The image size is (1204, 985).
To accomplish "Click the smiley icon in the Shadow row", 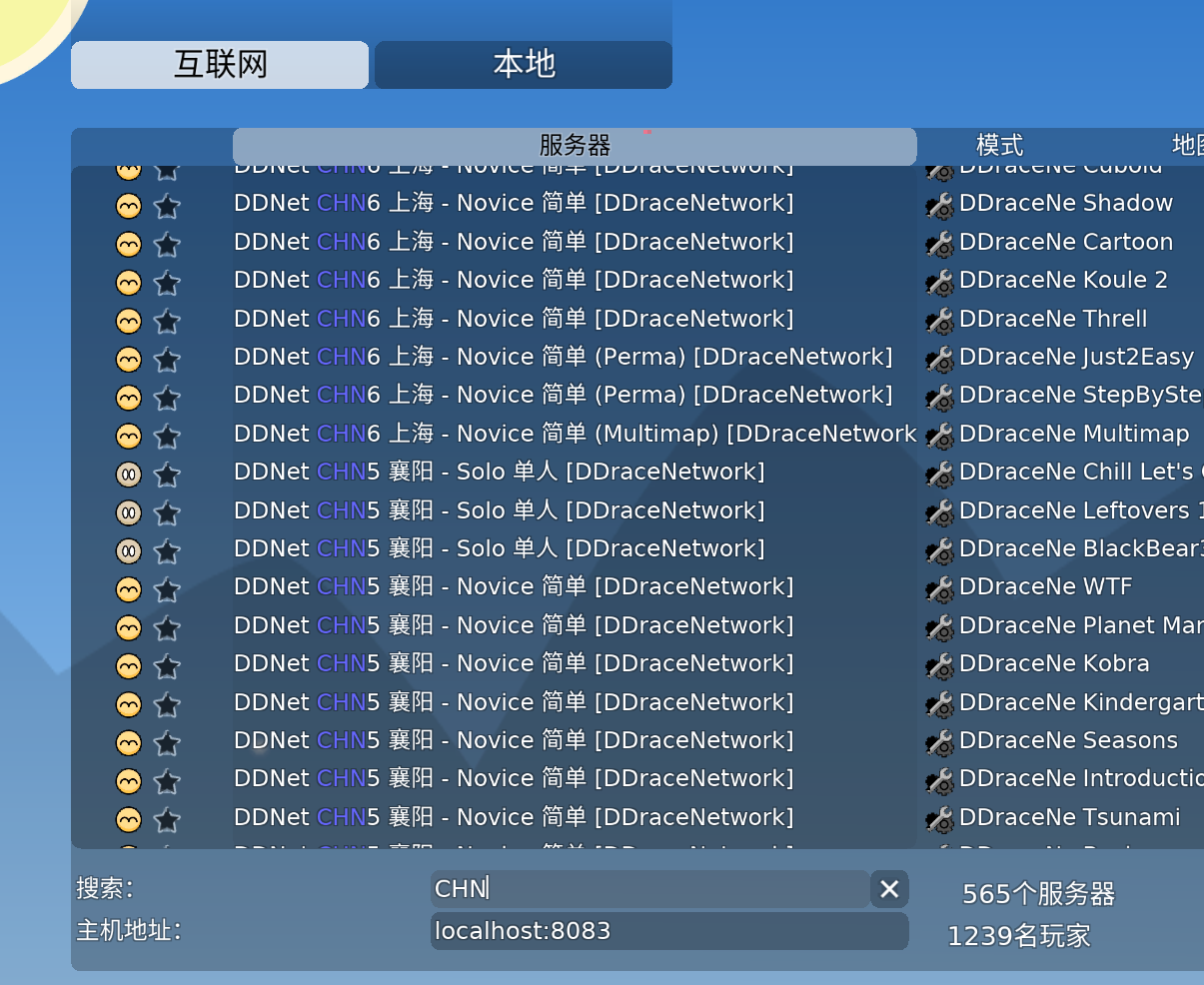I will point(129,206).
